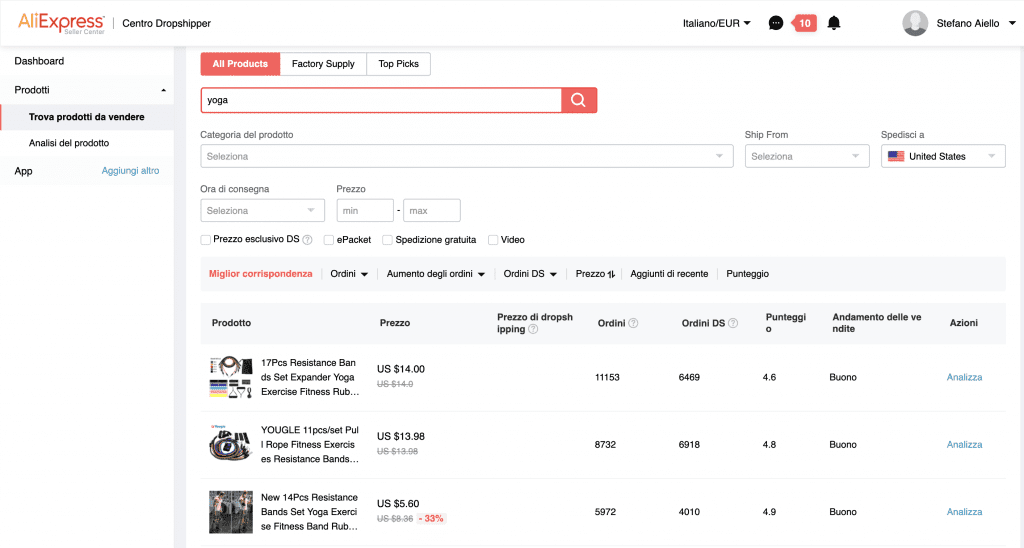Click the AliExpress Seller Center logo
Image resolution: width=1024 pixels, height=548 pixels.
pyautogui.click(x=61, y=24)
